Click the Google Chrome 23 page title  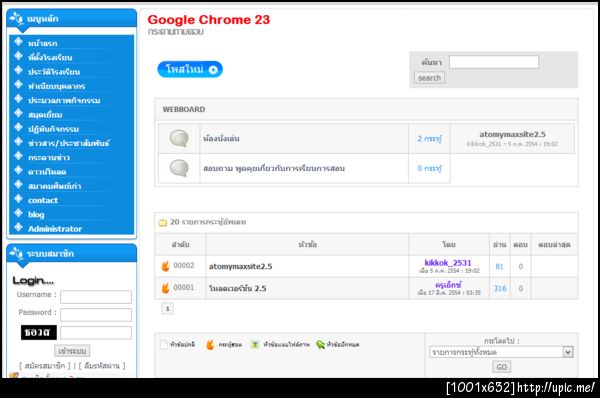(x=209, y=20)
